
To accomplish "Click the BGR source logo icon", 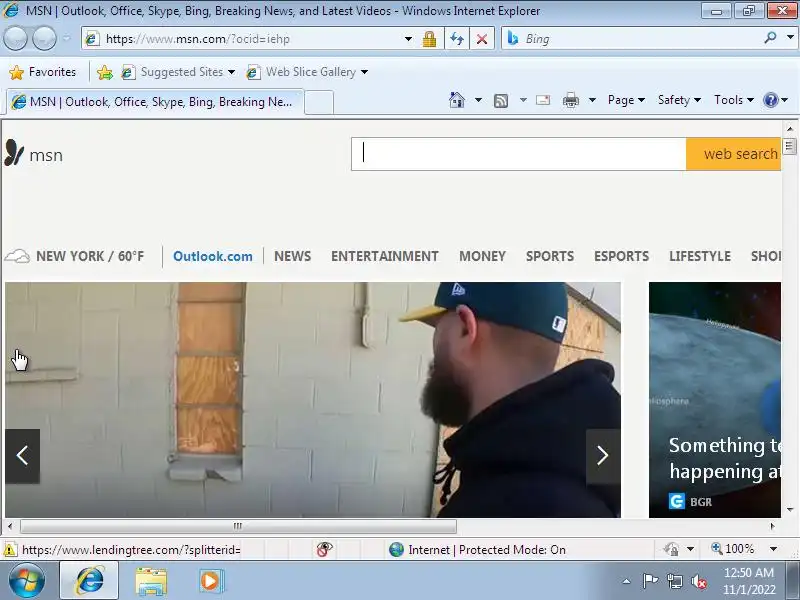I will point(677,502).
